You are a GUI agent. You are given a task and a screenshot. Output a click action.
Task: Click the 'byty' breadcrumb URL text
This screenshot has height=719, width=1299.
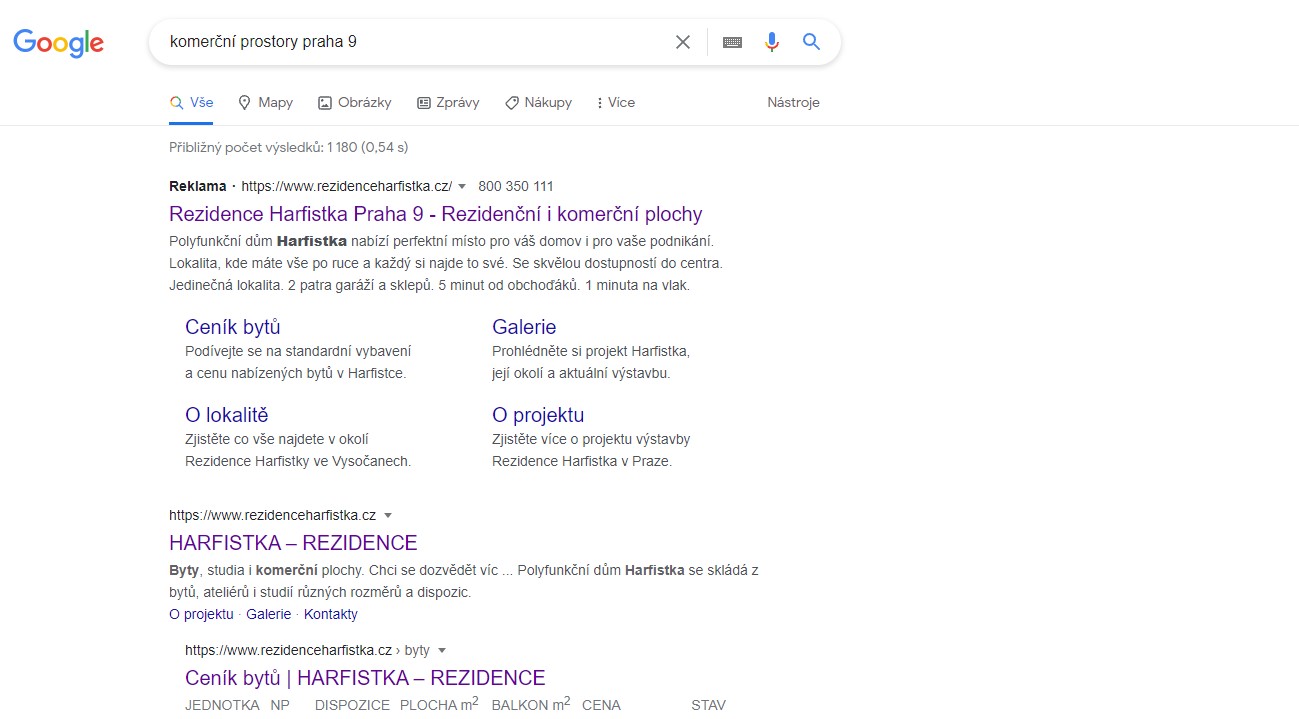pyautogui.click(x=417, y=650)
